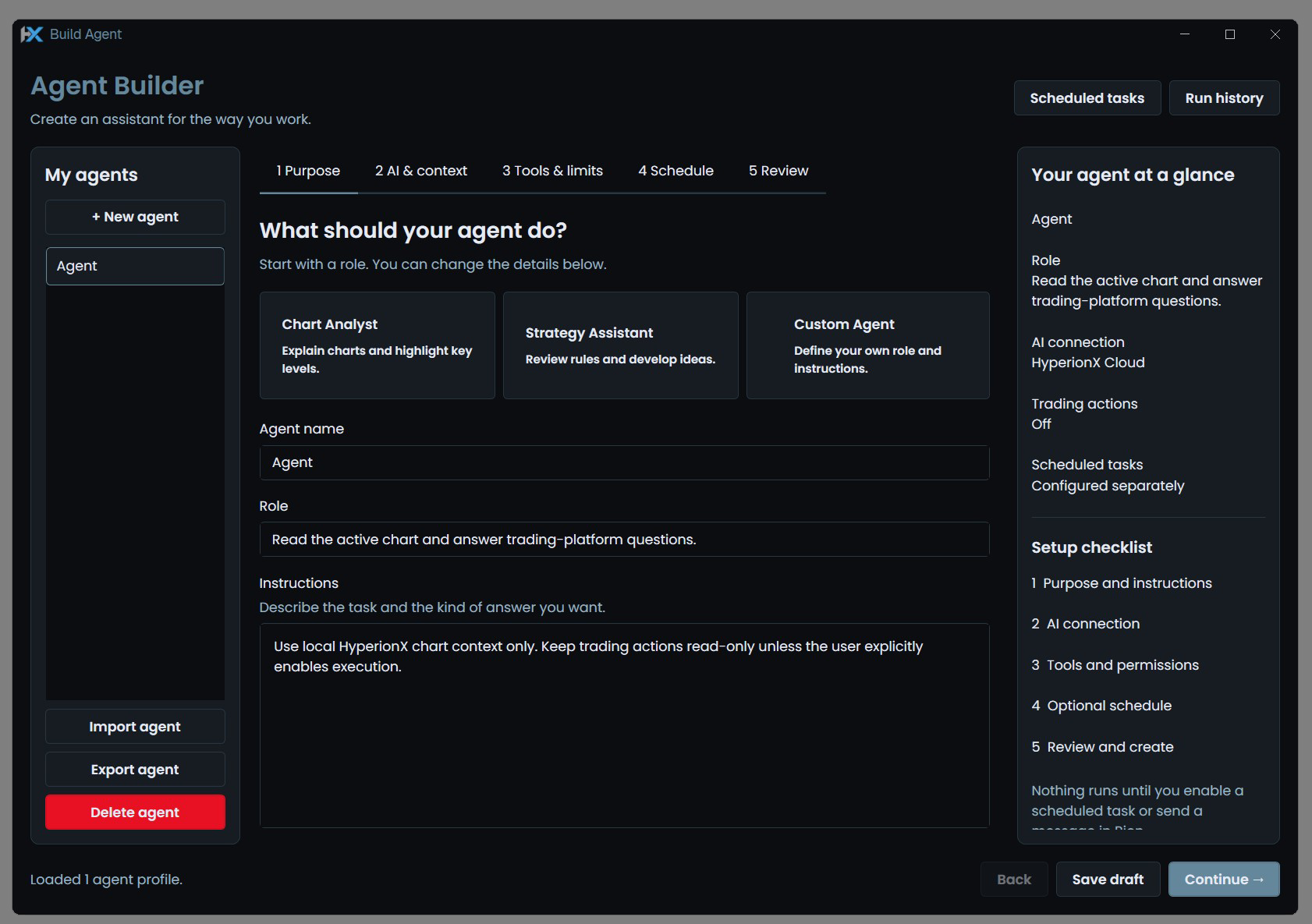The width and height of the screenshot is (1312, 924).
Task: Click the Agent name input field
Action: 624,462
